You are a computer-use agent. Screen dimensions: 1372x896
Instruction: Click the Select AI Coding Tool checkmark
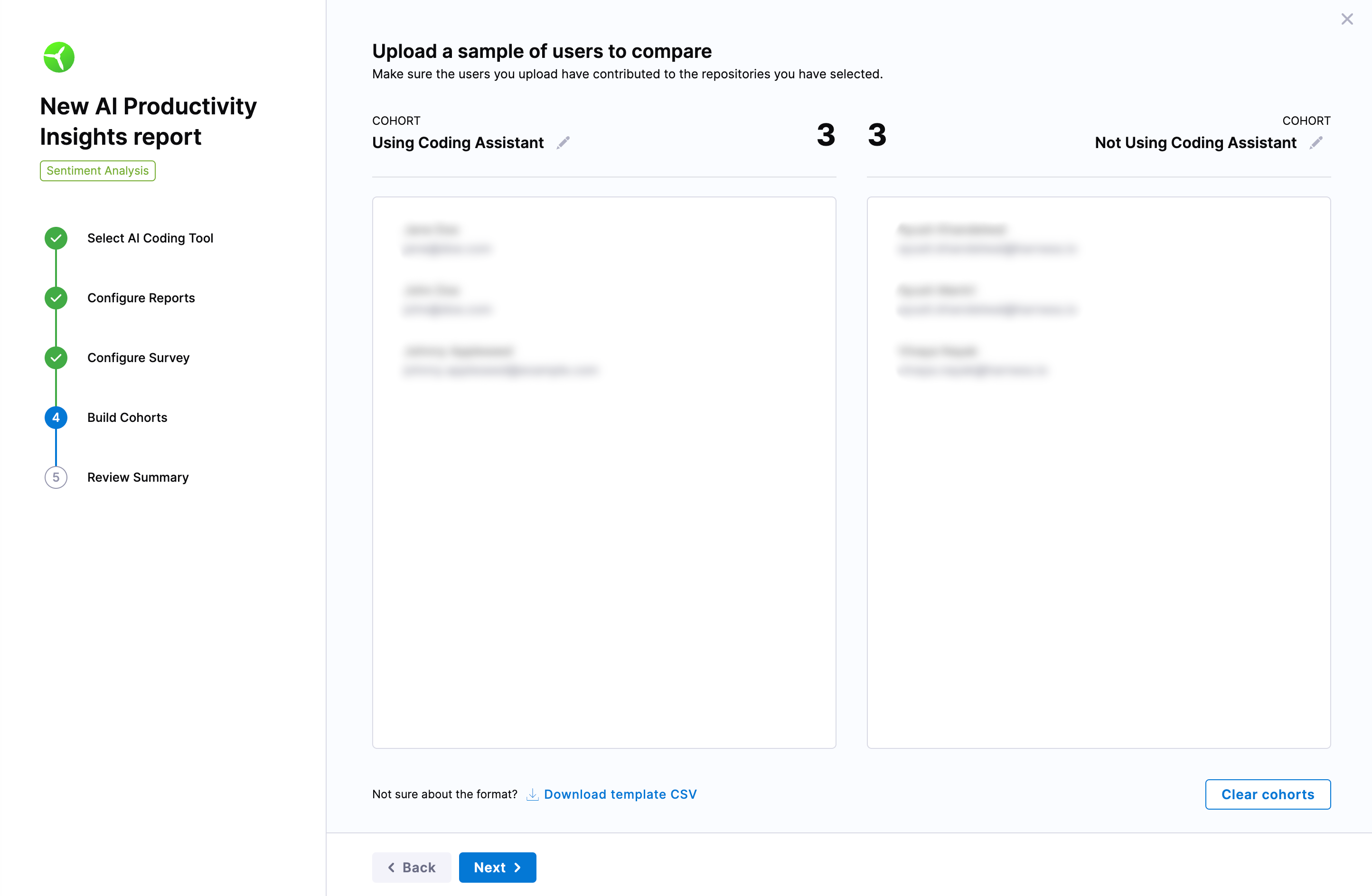(56, 238)
